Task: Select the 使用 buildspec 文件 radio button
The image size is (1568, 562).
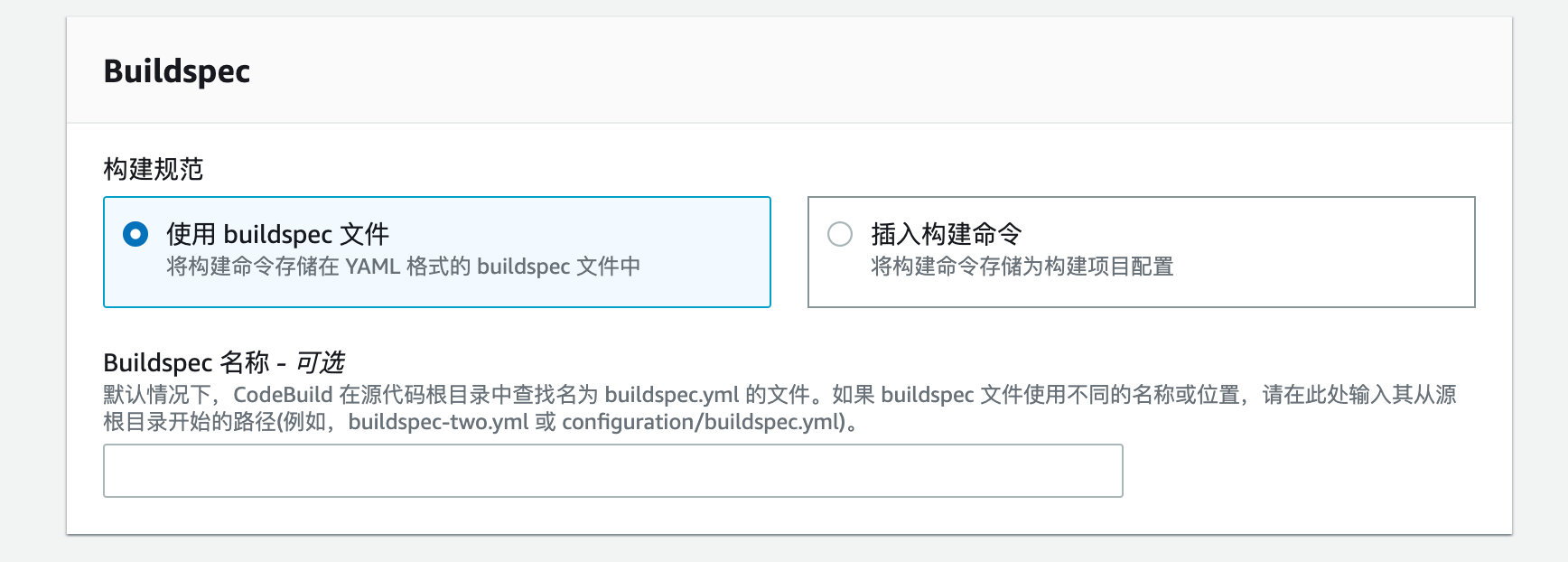Action: click(135, 235)
